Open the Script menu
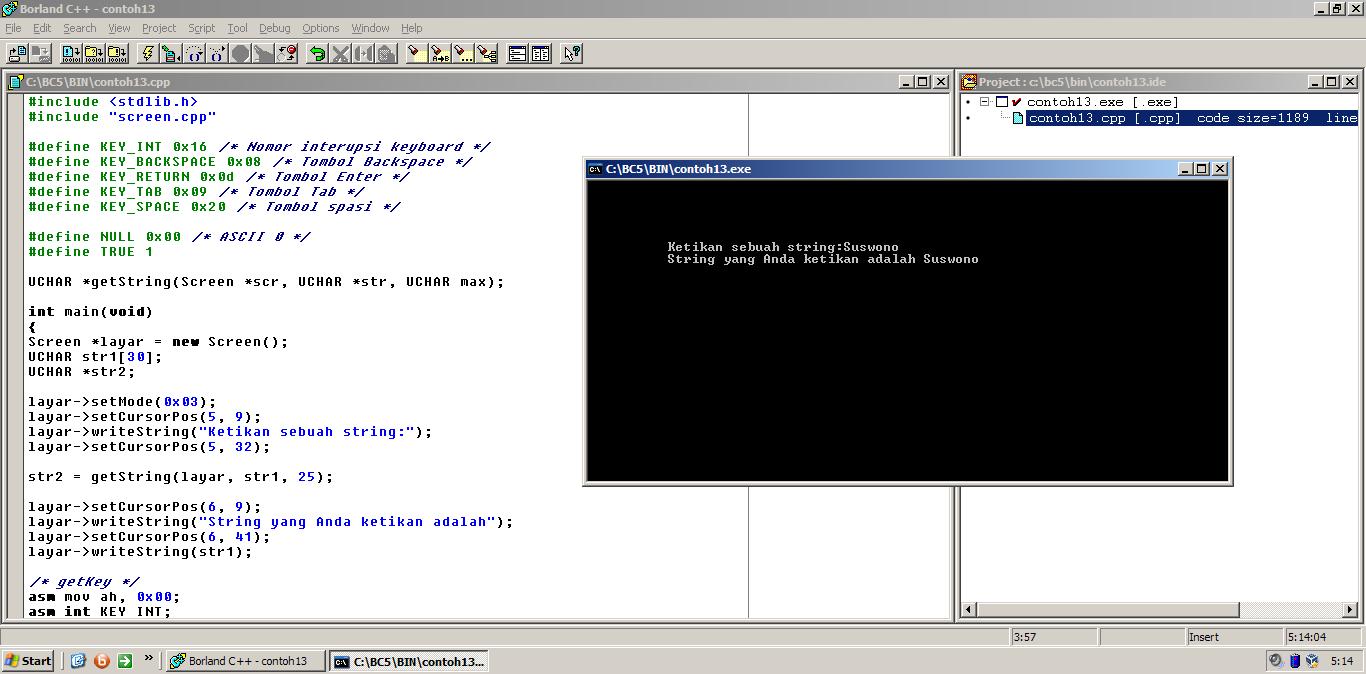 tap(202, 28)
